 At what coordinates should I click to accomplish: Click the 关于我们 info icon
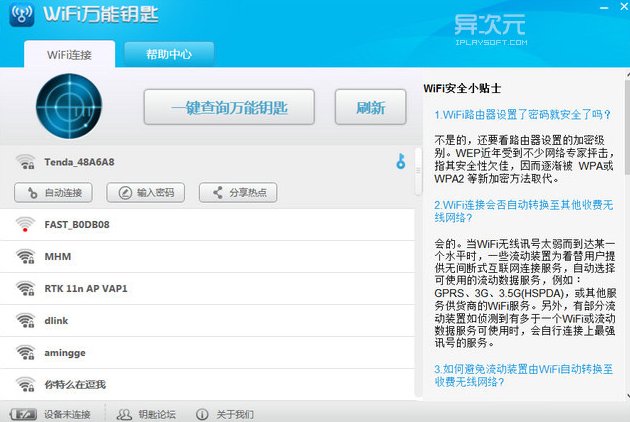click(202, 413)
